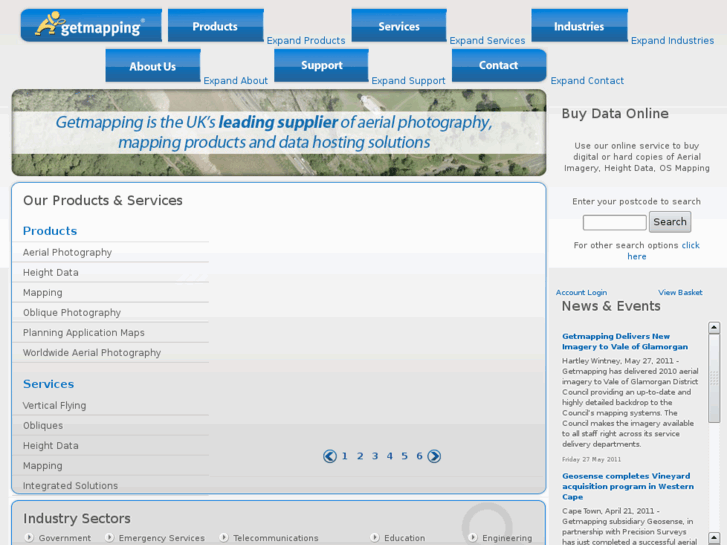Expand Support submenu
This screenshot has height=545, width=727.
pos(408,80)
